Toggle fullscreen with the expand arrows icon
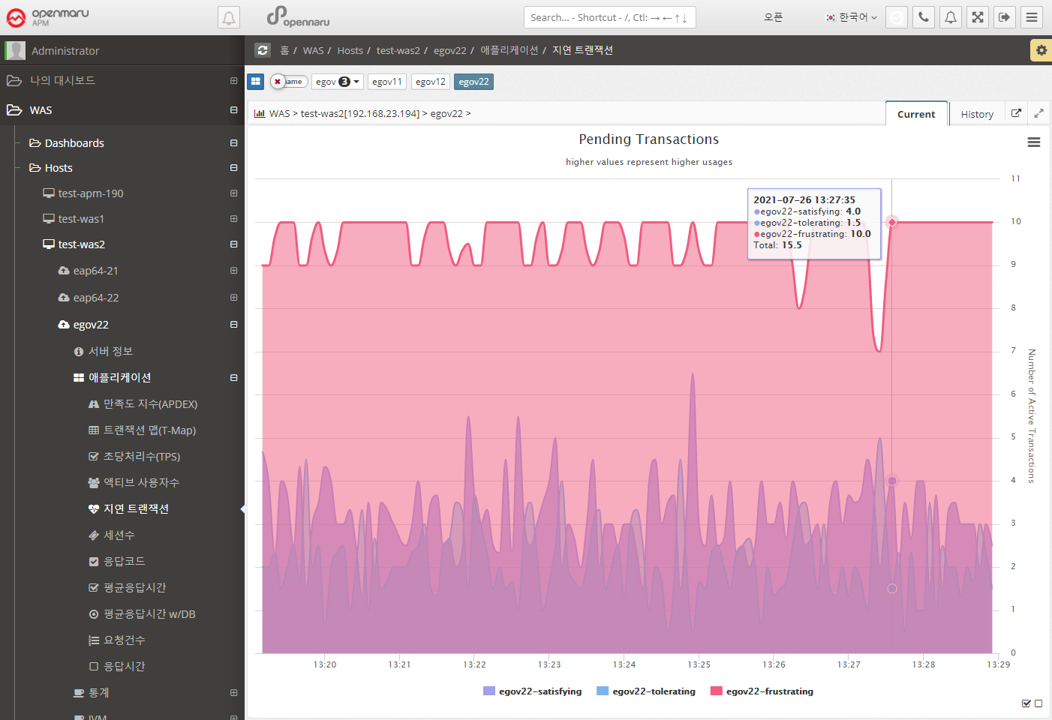This screenshot has height=720, width=1052. tap(977, 17)
